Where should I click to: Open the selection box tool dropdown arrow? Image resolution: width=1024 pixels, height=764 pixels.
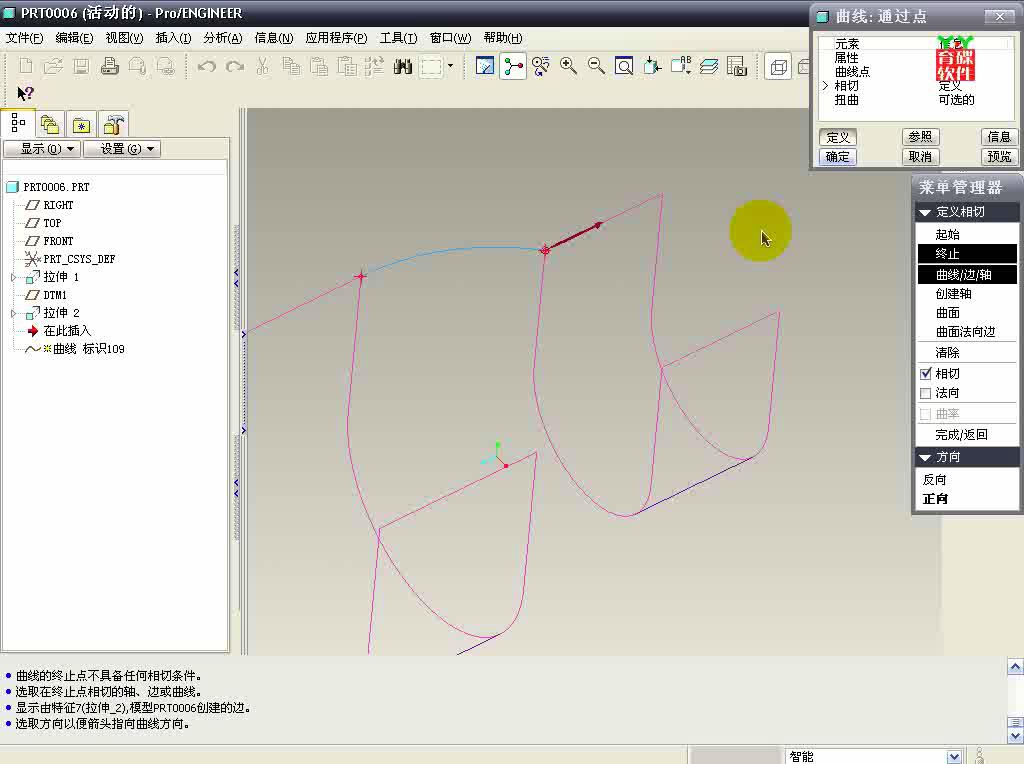(450, 66)
